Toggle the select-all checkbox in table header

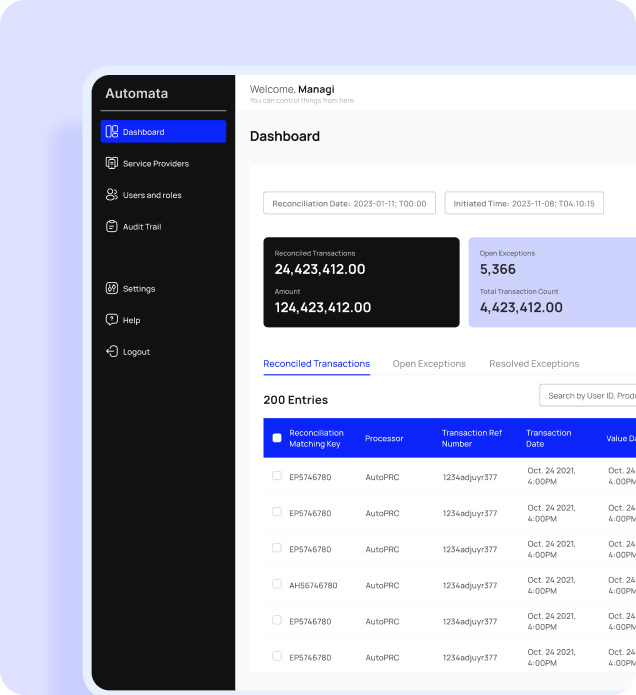click(277, 438)
